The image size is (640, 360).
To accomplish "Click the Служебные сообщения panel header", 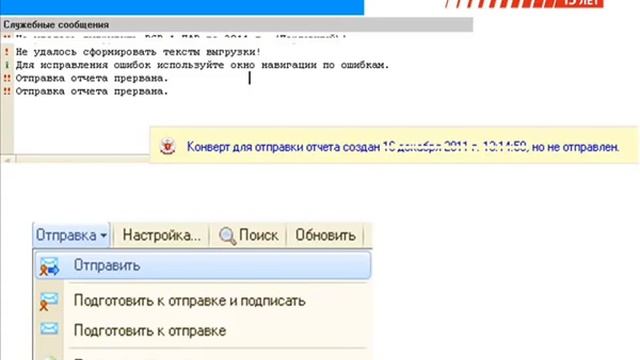I will (x=236, y=24).
